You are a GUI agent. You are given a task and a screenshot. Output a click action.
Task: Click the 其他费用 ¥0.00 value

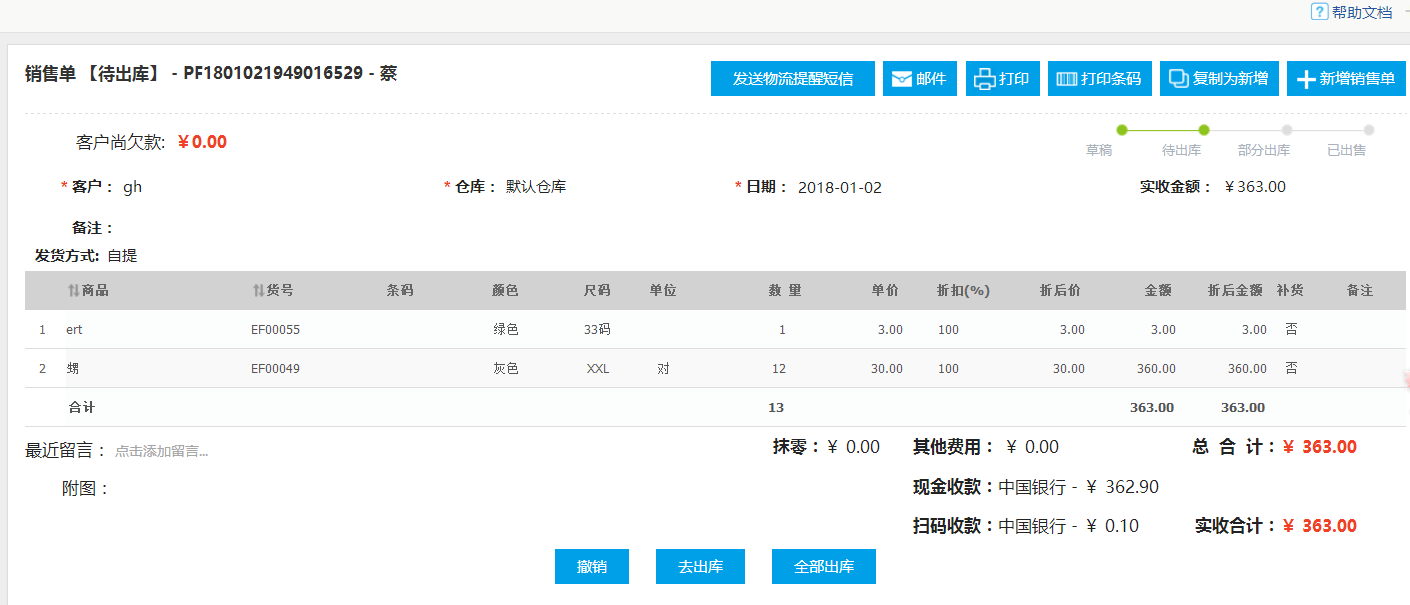(1033, 447)
